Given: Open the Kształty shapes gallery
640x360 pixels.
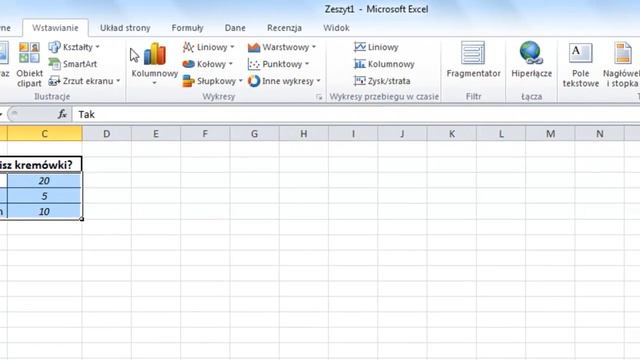Looking at the screenshot, I should coord(73,47).
